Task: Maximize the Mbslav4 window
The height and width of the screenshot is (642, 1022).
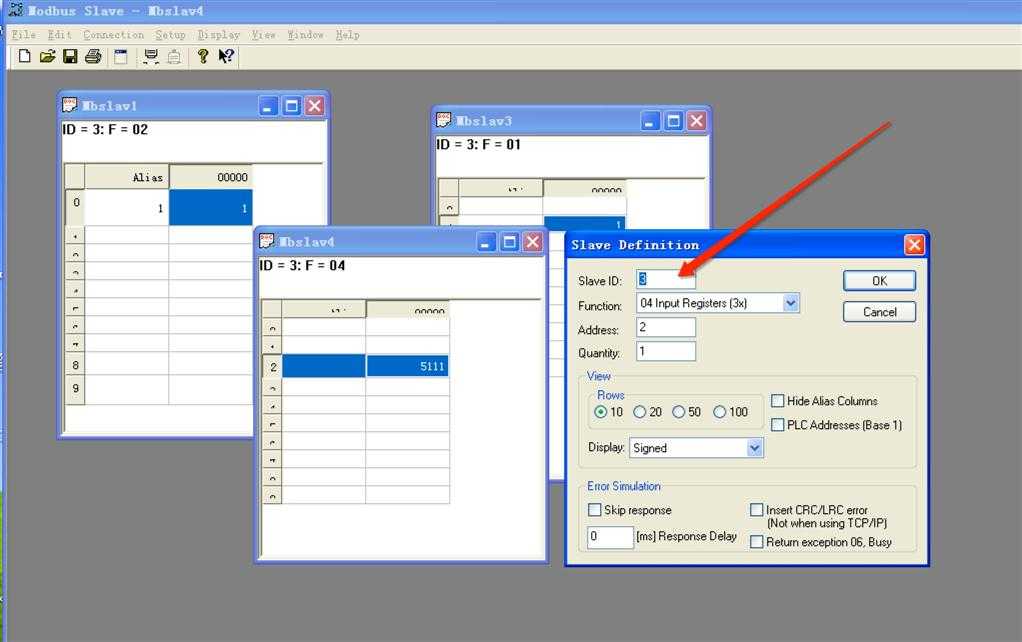Action: point(510,242)
